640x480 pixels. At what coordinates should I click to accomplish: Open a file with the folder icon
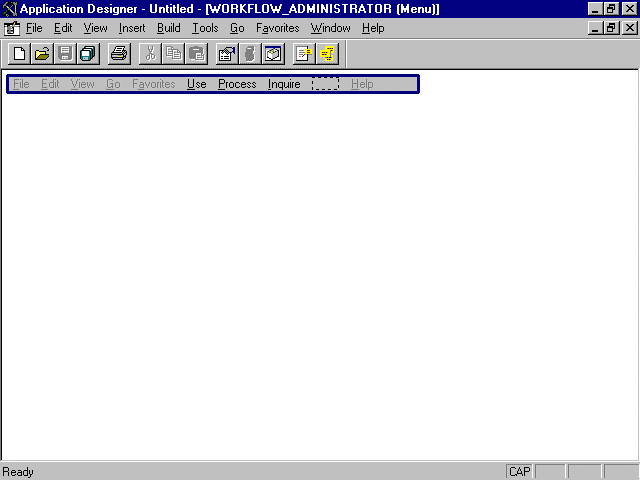pyautogui.click(x=42, y=54)
